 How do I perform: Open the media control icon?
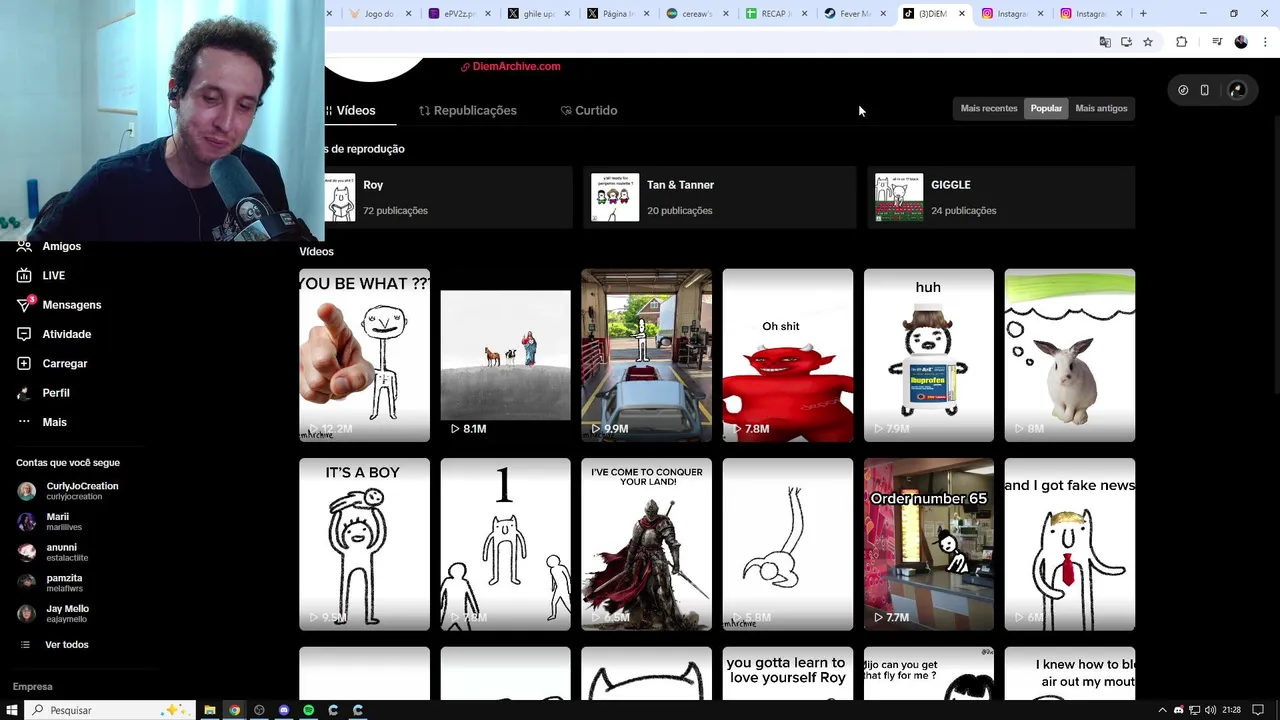coord(1217,42)
